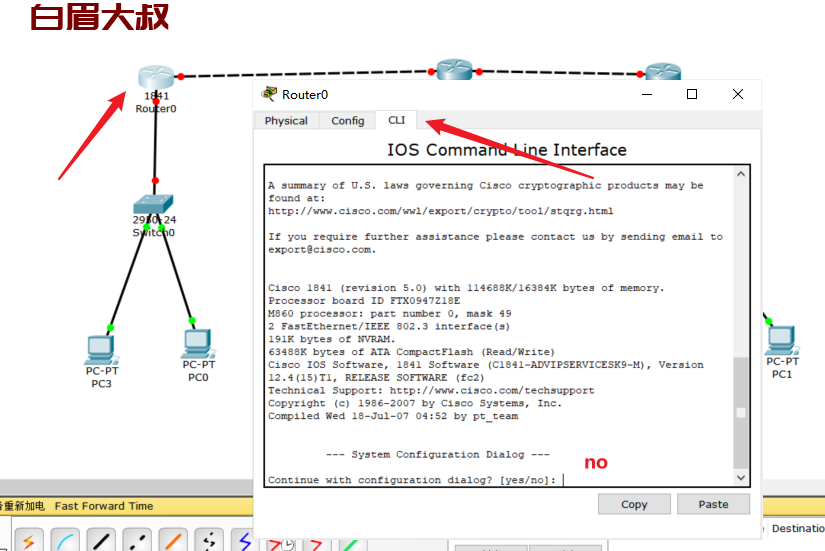
Task: Click the 'Compiled Wed 18-Jul-07 04:52 by pt_team' line
Action: [x=393, y=416]
